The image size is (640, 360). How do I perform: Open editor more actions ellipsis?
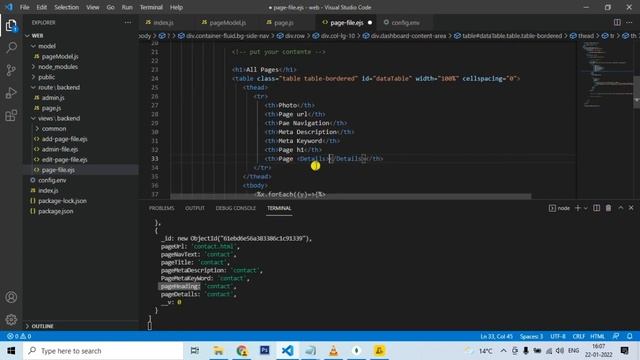[629, 22]
